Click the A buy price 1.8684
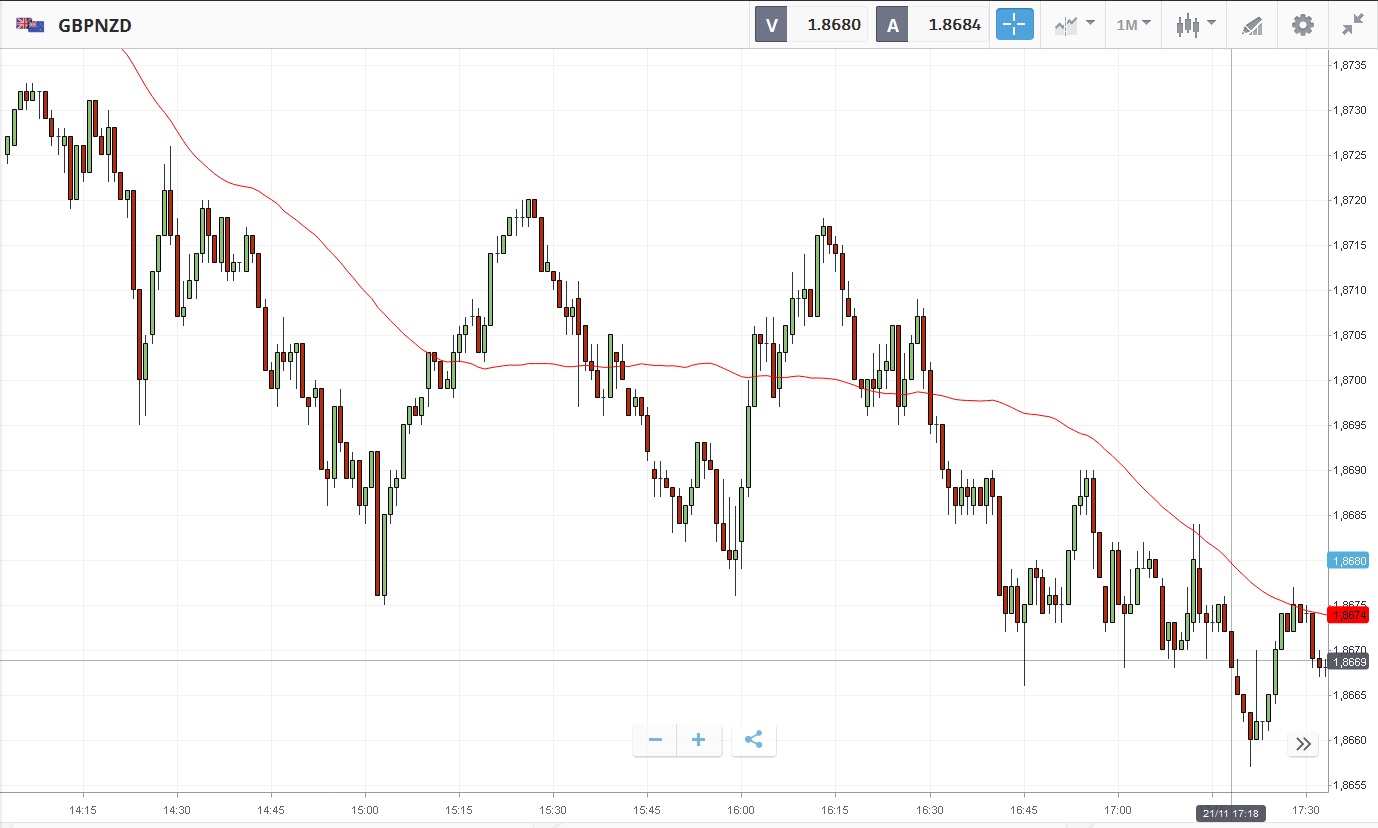The width and height of the screenshot is (1378, 828). (954, 25)
